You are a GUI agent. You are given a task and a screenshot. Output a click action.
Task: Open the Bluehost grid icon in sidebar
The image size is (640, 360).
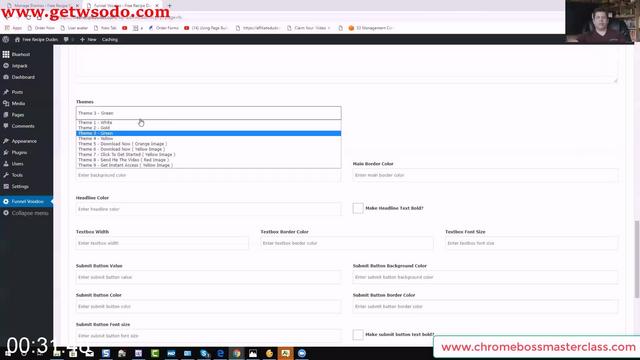tap(6, 54)
